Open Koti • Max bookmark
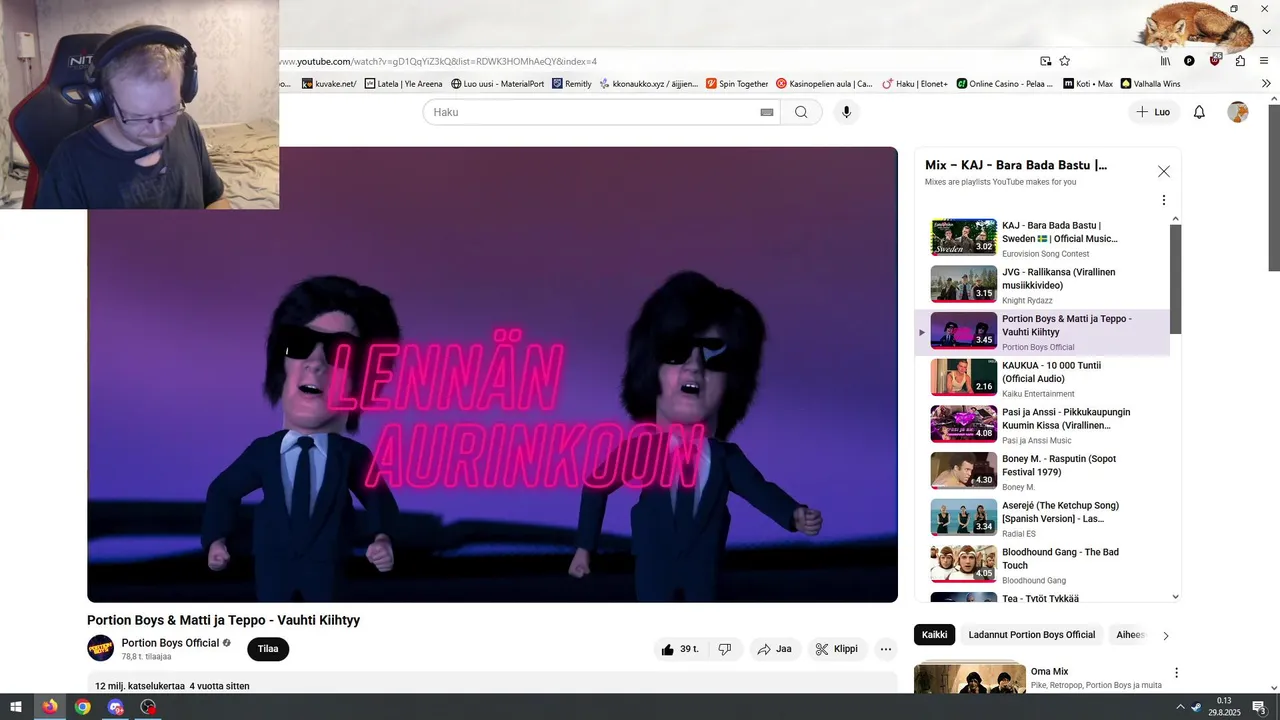This screenshot has width=1280, height=720. click(x=1088, y=84)
